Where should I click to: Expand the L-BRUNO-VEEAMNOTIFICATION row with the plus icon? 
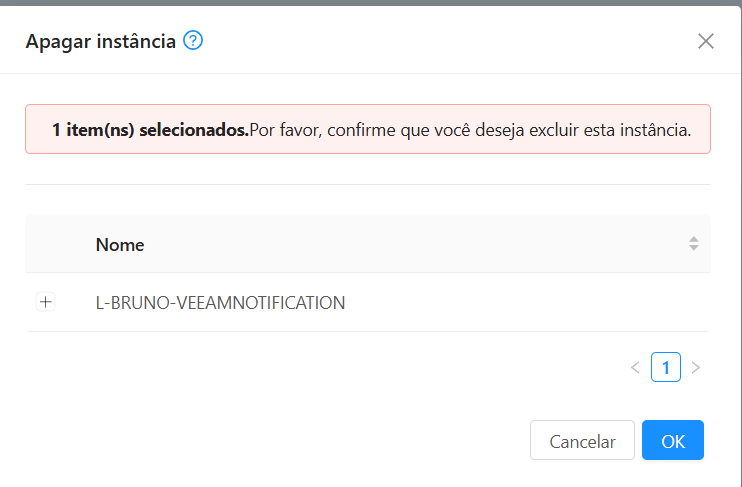[45, 302]
